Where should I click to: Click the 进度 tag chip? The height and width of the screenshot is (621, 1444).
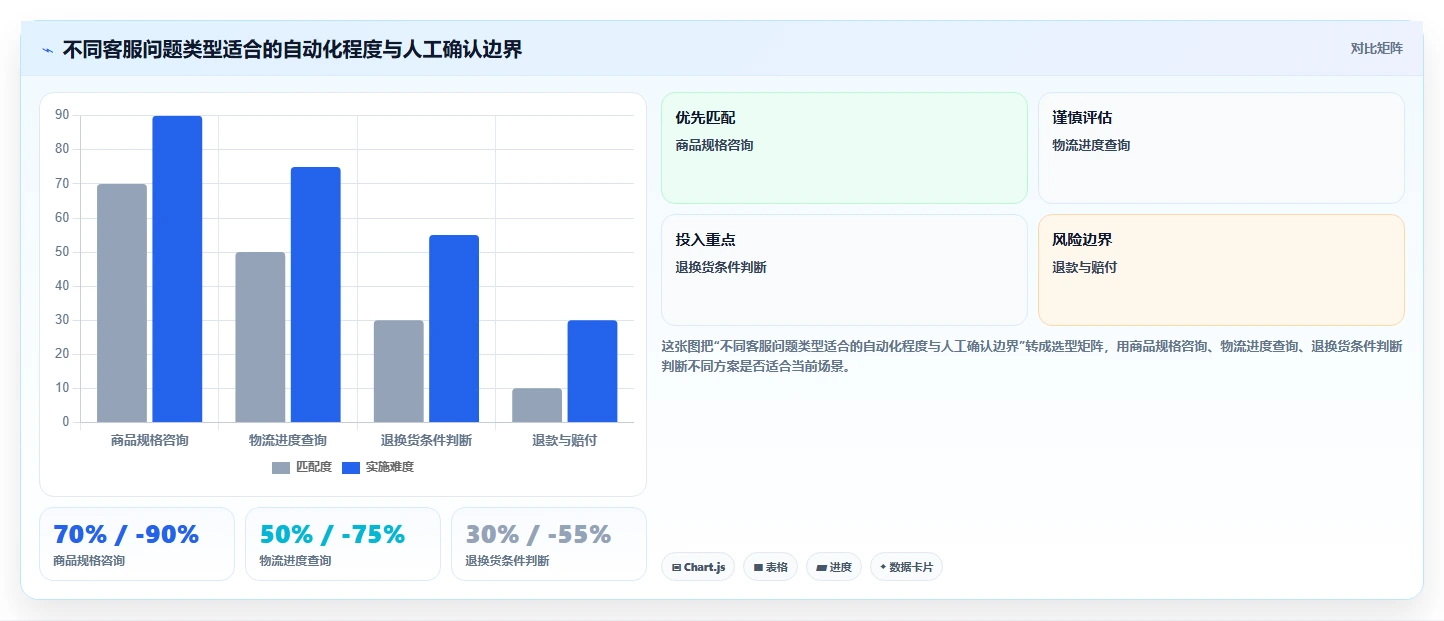[x=834, y=567]
